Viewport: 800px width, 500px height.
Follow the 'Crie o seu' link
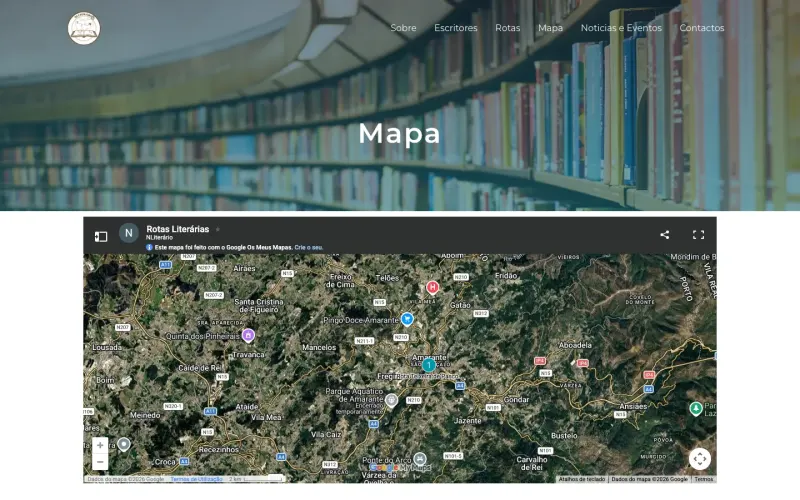(308, 247)
